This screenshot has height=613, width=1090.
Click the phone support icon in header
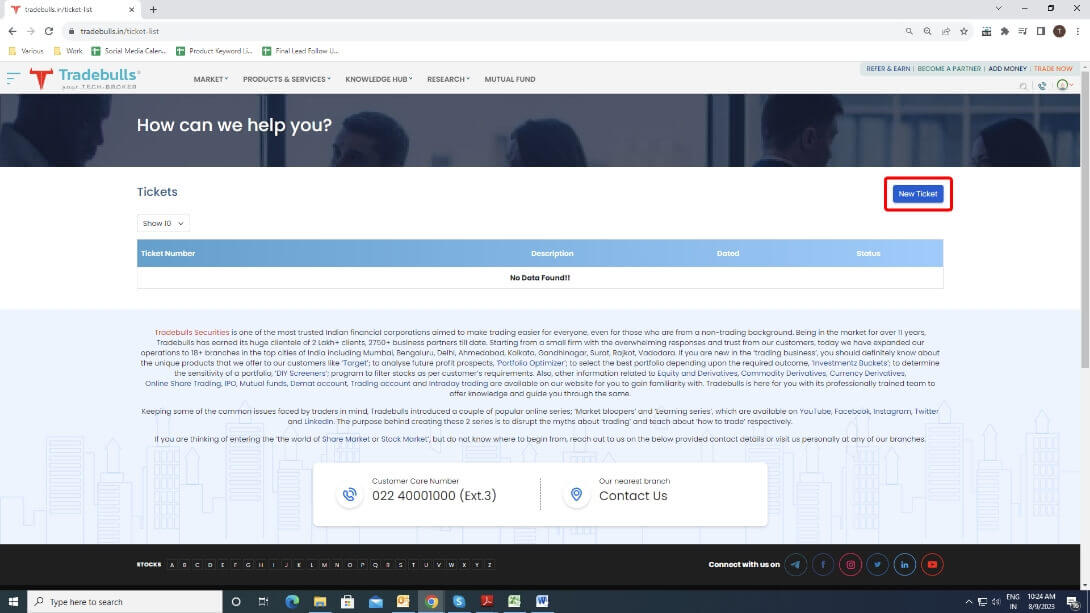pos(1042,86)
